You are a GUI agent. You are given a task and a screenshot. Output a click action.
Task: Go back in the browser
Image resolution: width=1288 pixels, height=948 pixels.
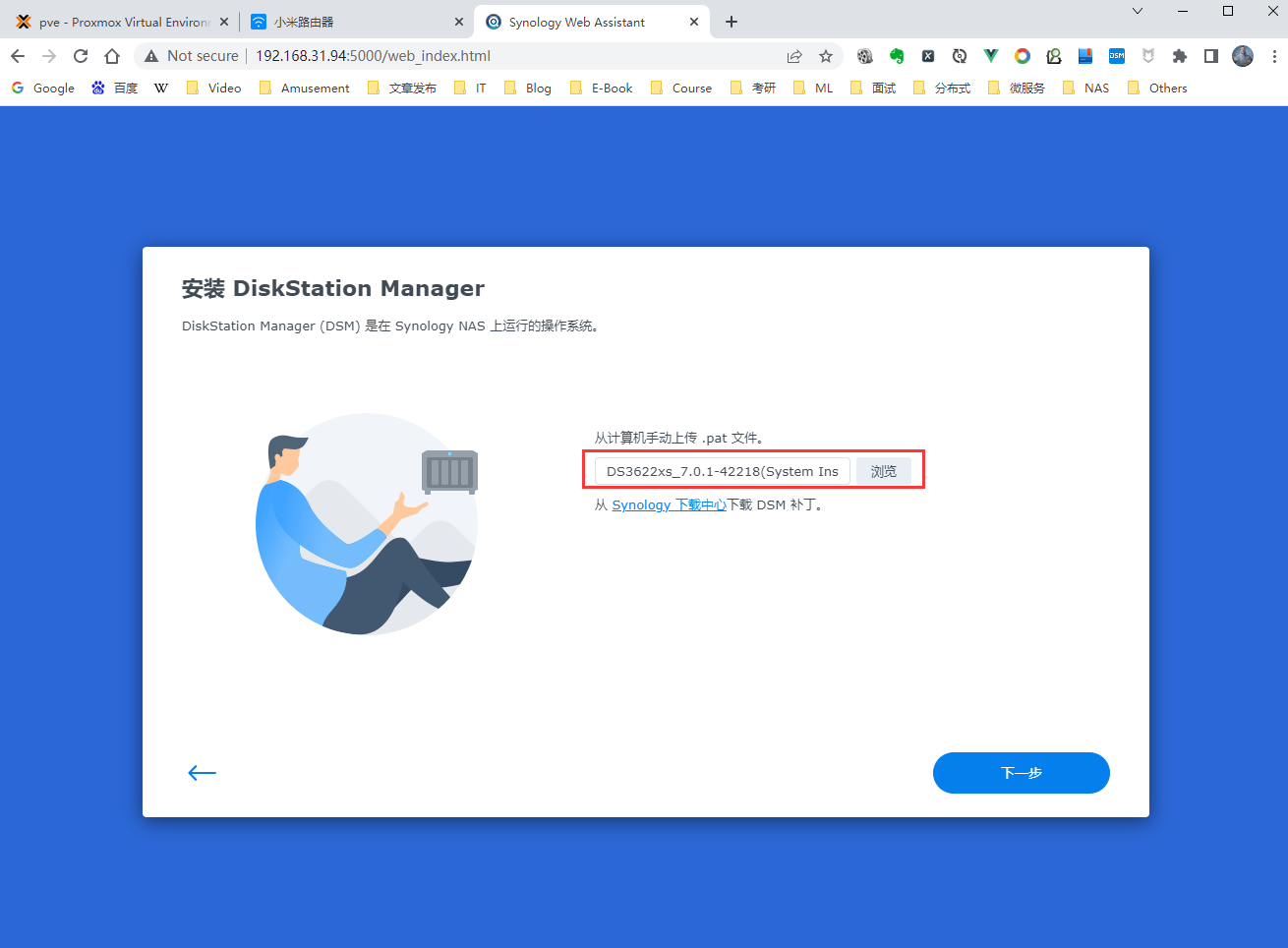[18, 56]
